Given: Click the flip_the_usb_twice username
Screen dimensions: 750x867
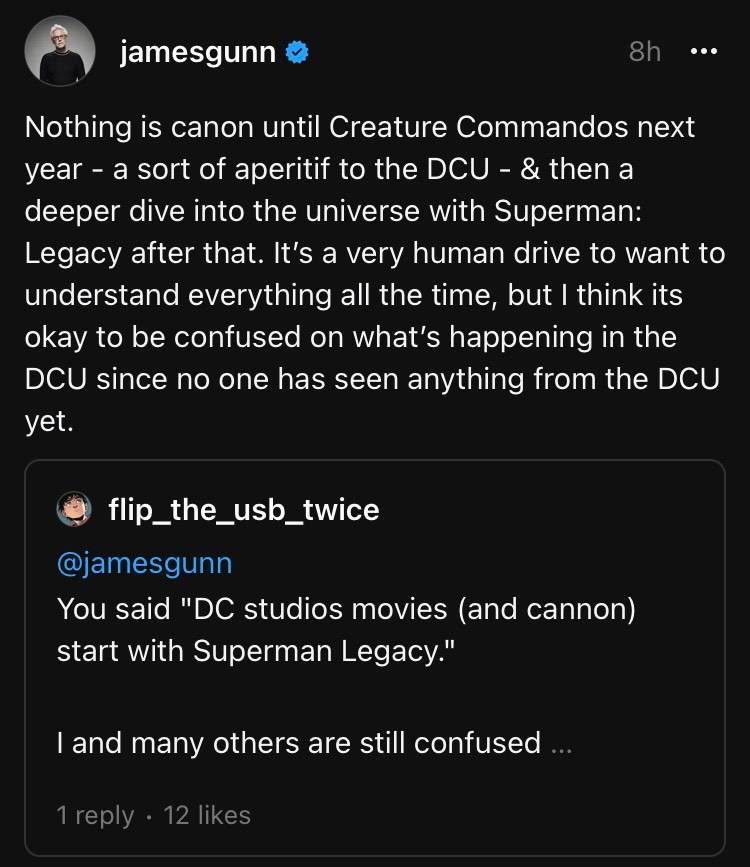Looking at the screenshot, I should click(x=243, y=510).
